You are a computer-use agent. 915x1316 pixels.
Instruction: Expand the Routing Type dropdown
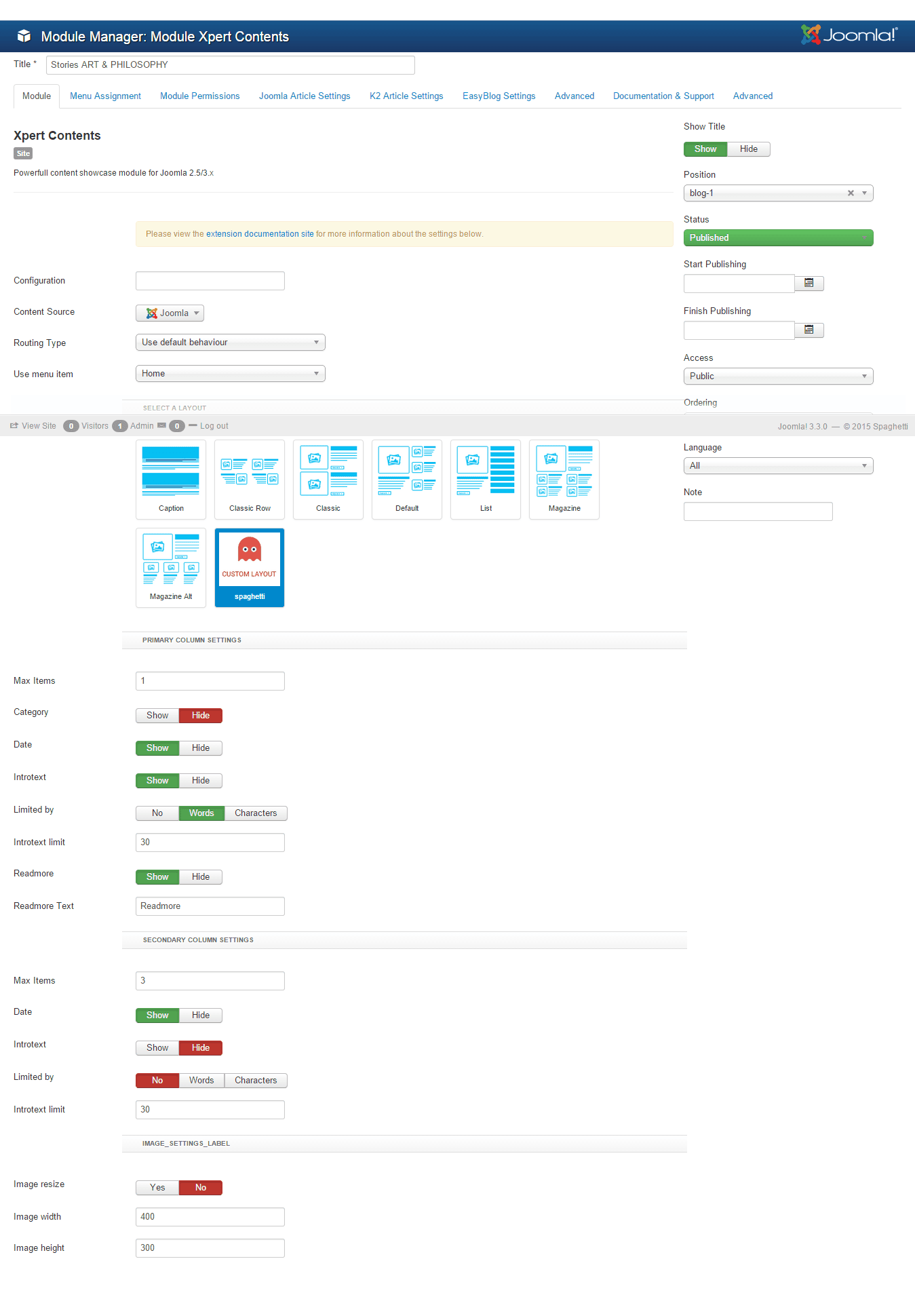point(230,343)
